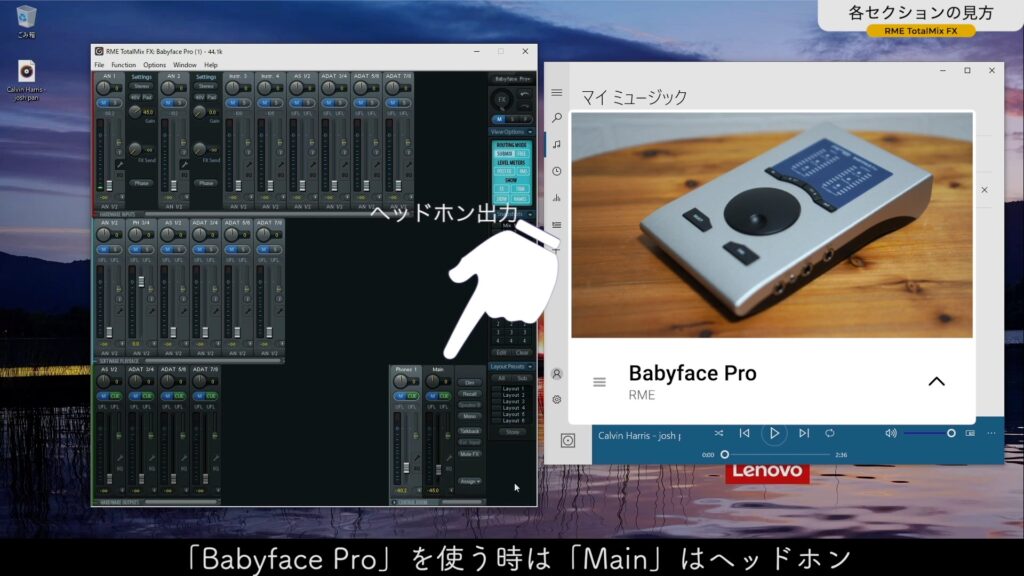Open My Music via the note icon
The height and width of the screenshot is (576, 1024).
click(556, 144)
